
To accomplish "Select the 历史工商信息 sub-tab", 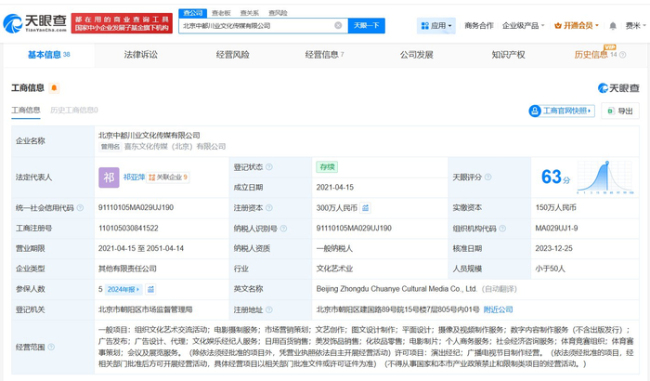I will [74, 110].
